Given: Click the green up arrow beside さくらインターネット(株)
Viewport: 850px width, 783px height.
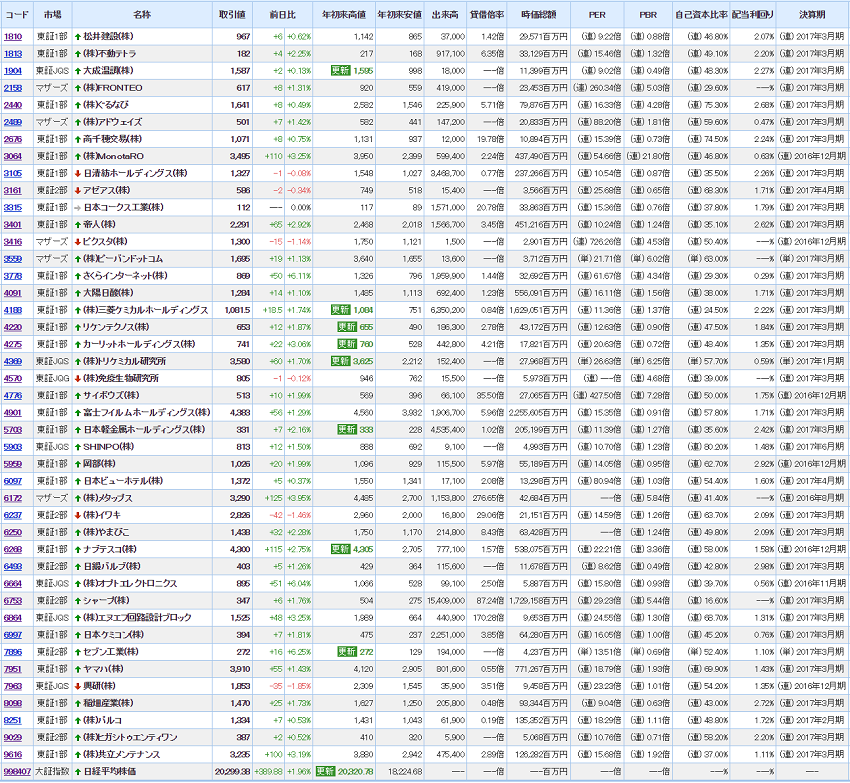Looking at the screenshot, I should pyautogui.click(x=78, y=276).
